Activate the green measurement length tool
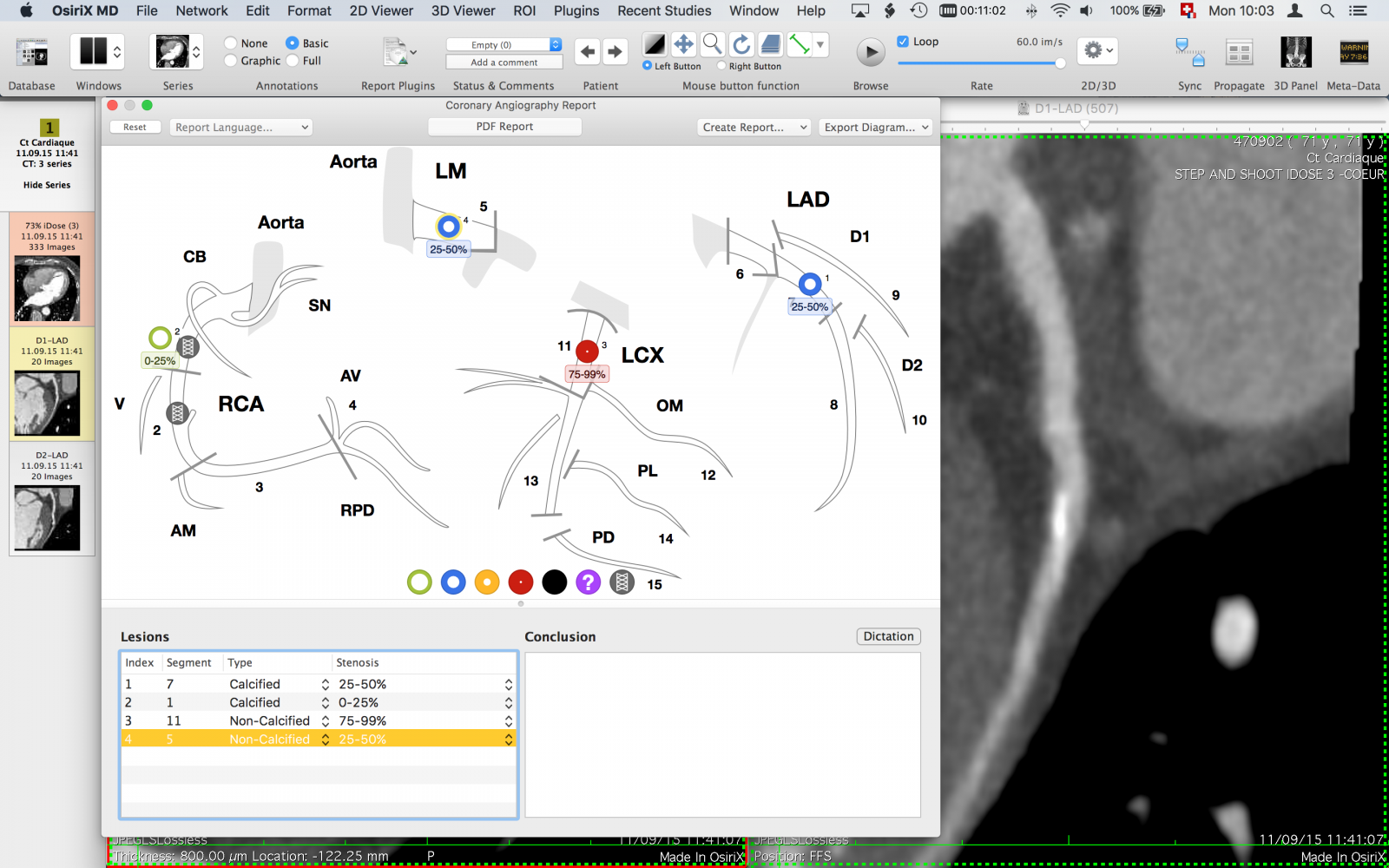The width and height of the screenshot is (1389, 868). tap(800, 44)
